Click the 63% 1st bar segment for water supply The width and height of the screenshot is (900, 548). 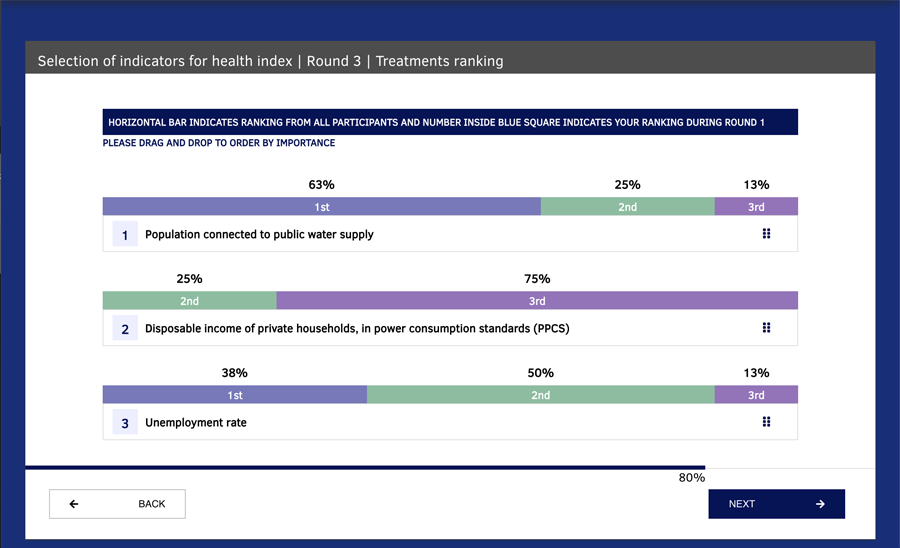pyautogui.click(x=321, y=207)
